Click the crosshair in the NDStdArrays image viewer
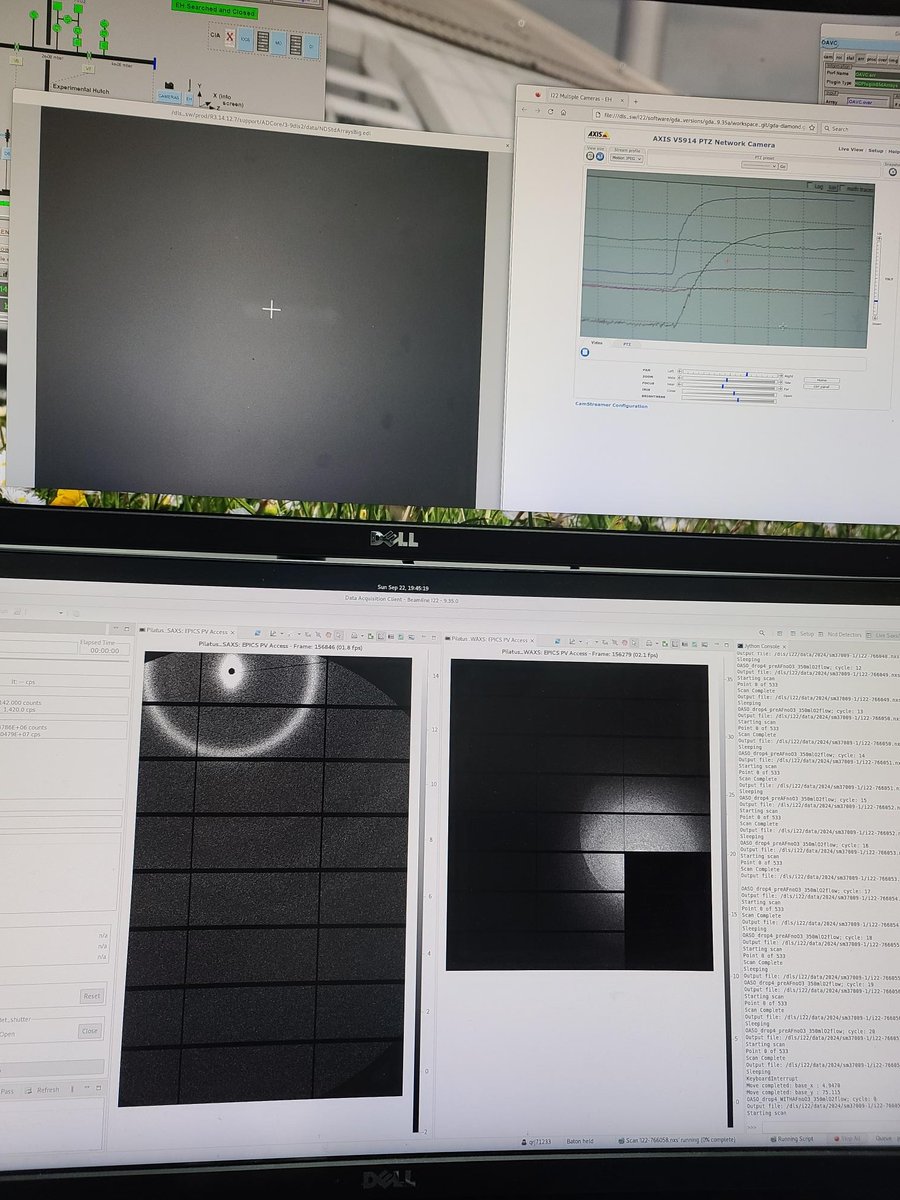This screenshot has width=900, height=1200. coord(271,310)
